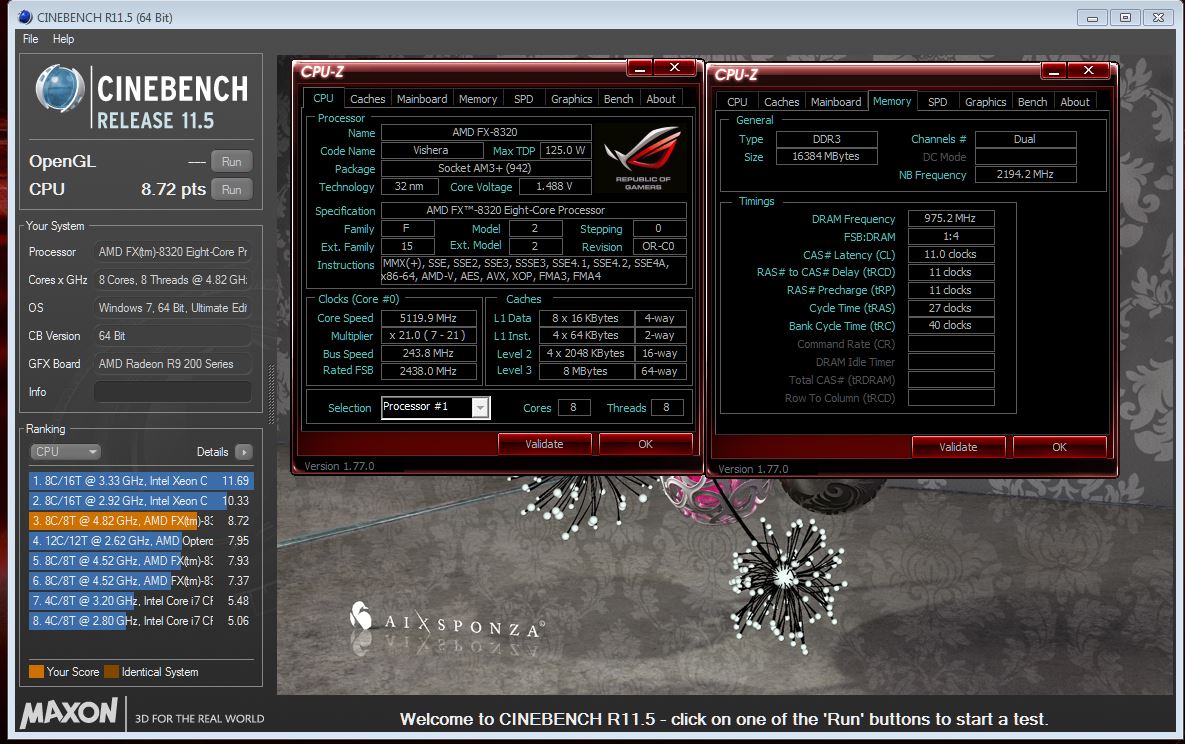Select ranking entry scoring 7.37
The height and width of the screenshot is (744, 1185).
point(141,581)
